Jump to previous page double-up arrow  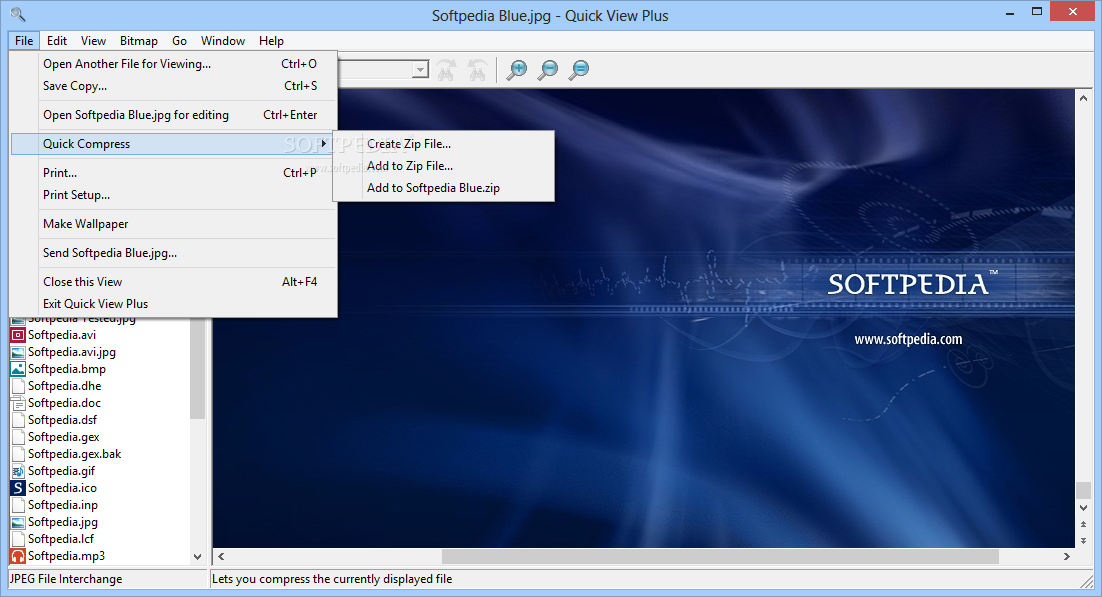pos(1083,525)
